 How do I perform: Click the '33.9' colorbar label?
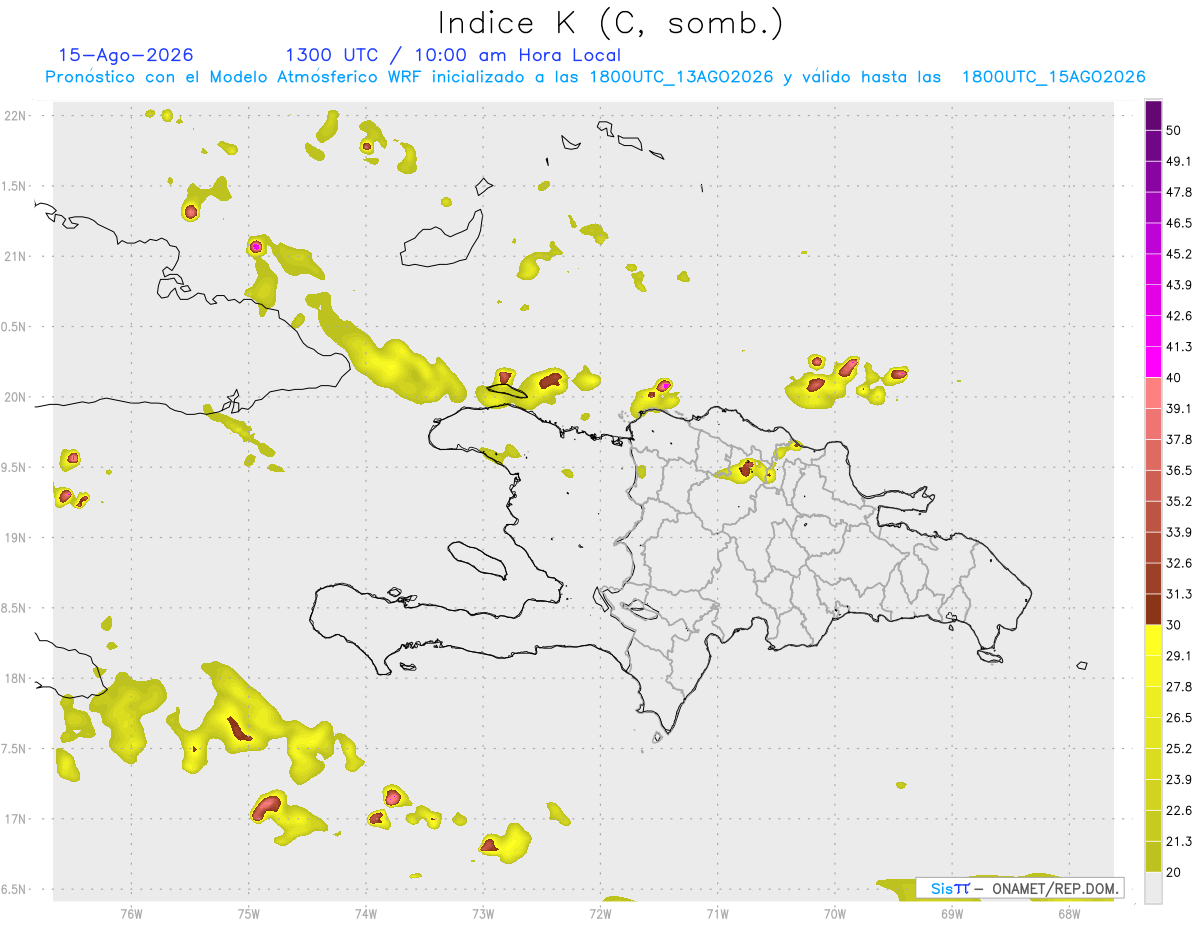click(1179, 532)
